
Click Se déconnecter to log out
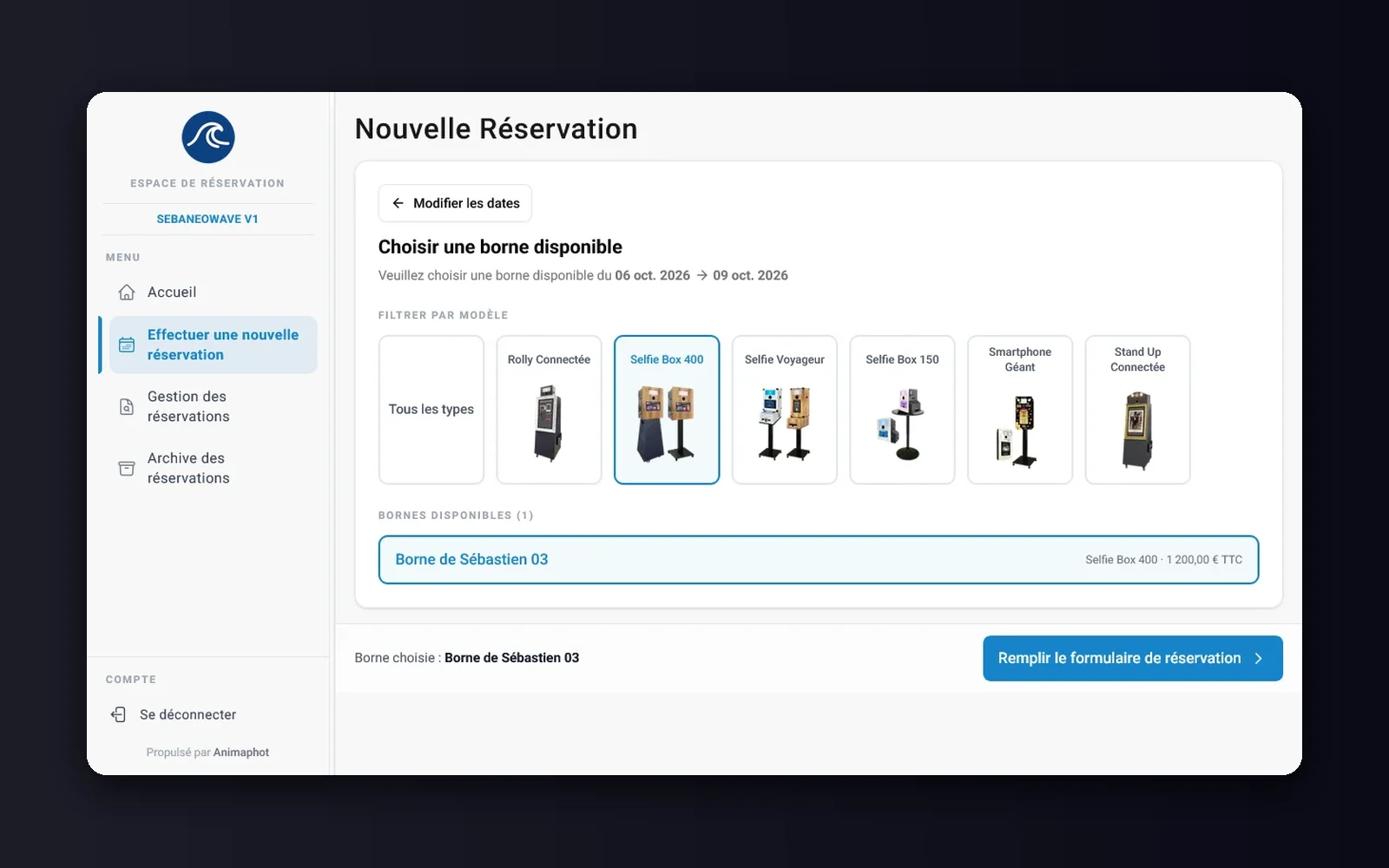[174, 714]
